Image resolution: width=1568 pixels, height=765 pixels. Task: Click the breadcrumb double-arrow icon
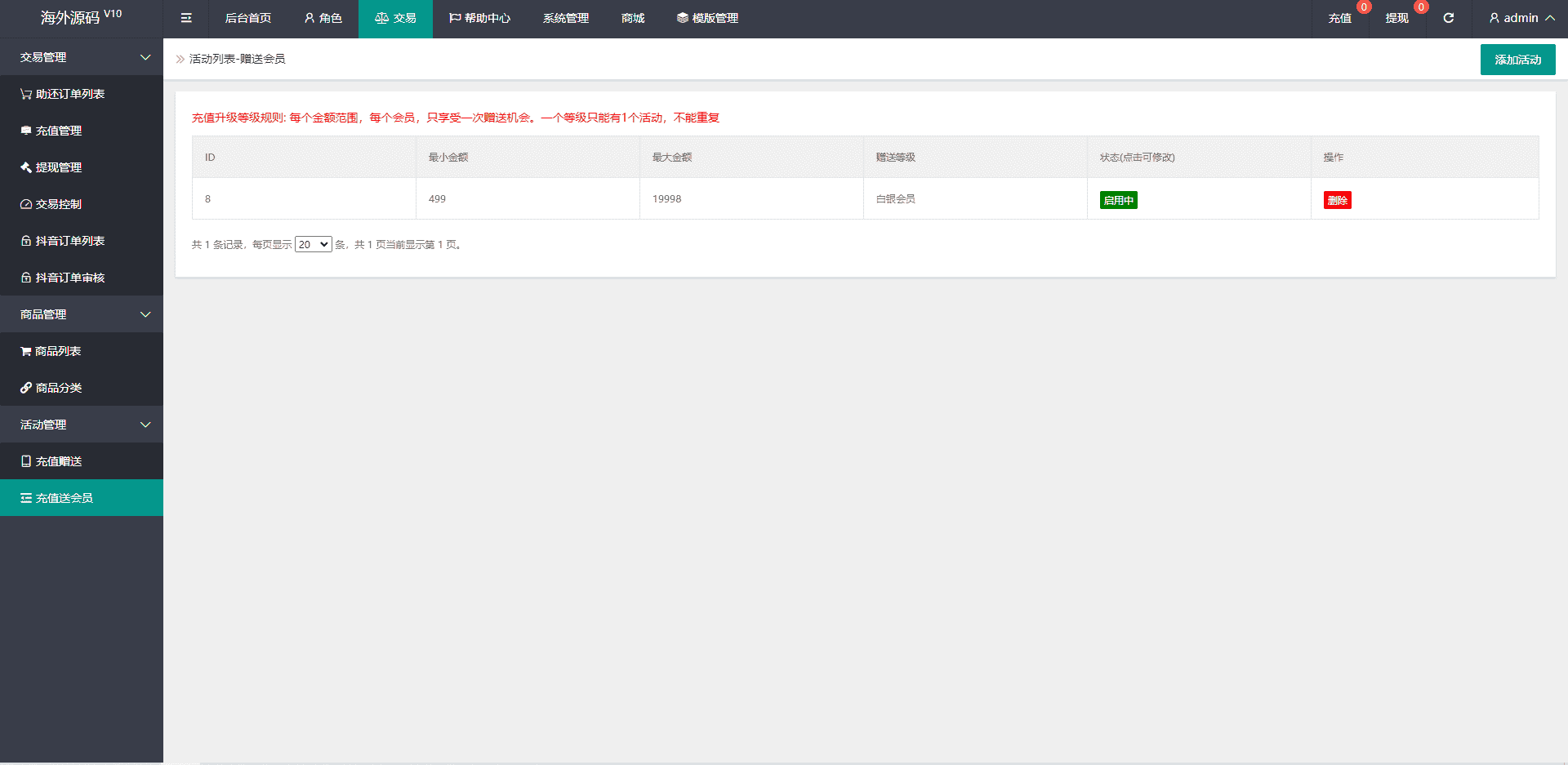tap(180, 59)
